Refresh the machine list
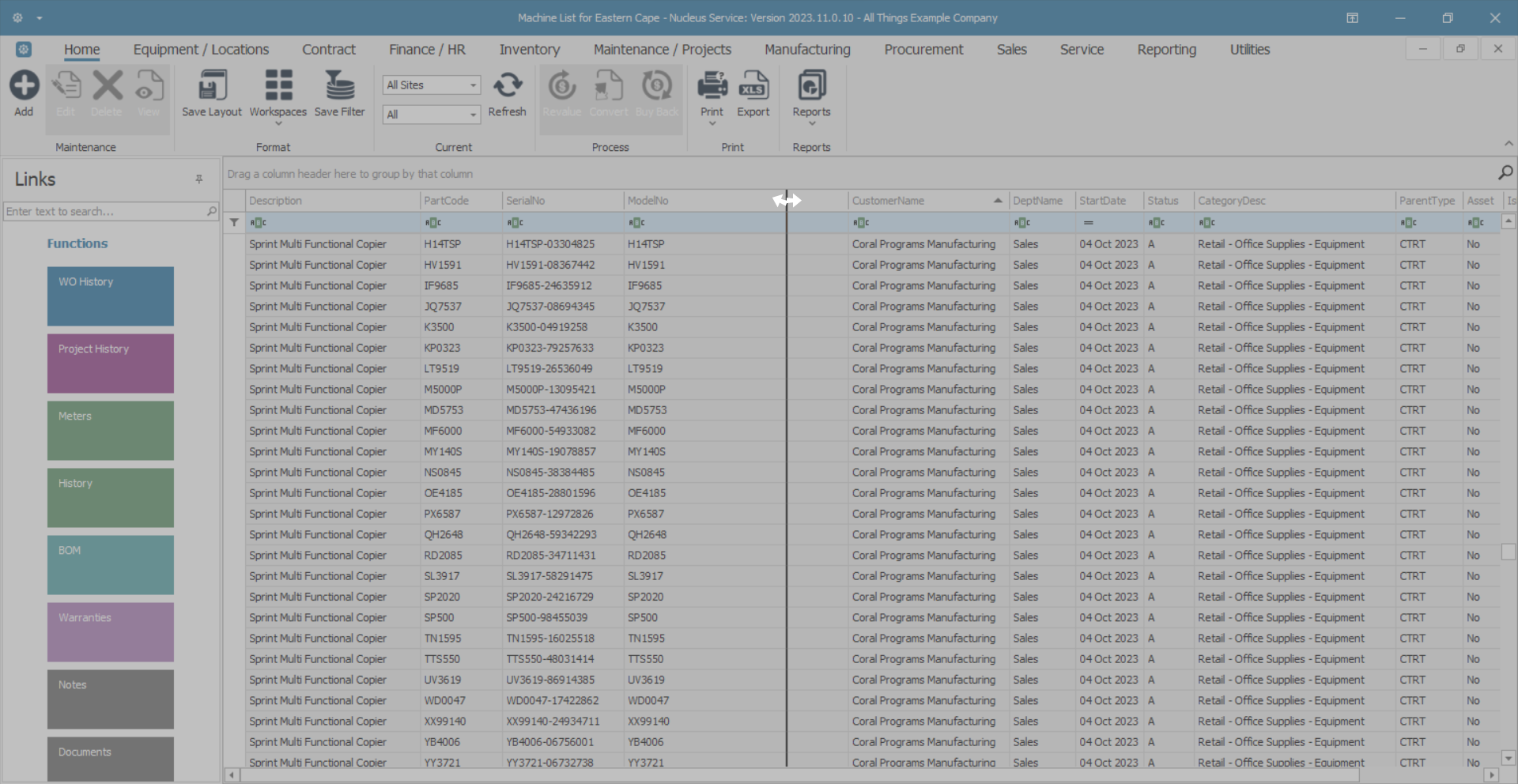 click(508, 85)
